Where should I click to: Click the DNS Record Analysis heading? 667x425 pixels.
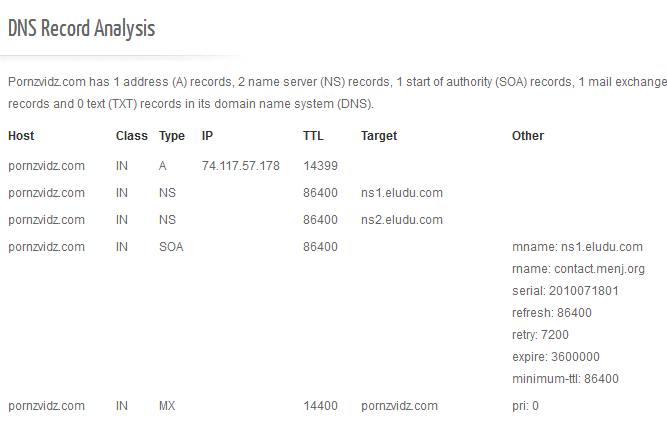point(81,28)
